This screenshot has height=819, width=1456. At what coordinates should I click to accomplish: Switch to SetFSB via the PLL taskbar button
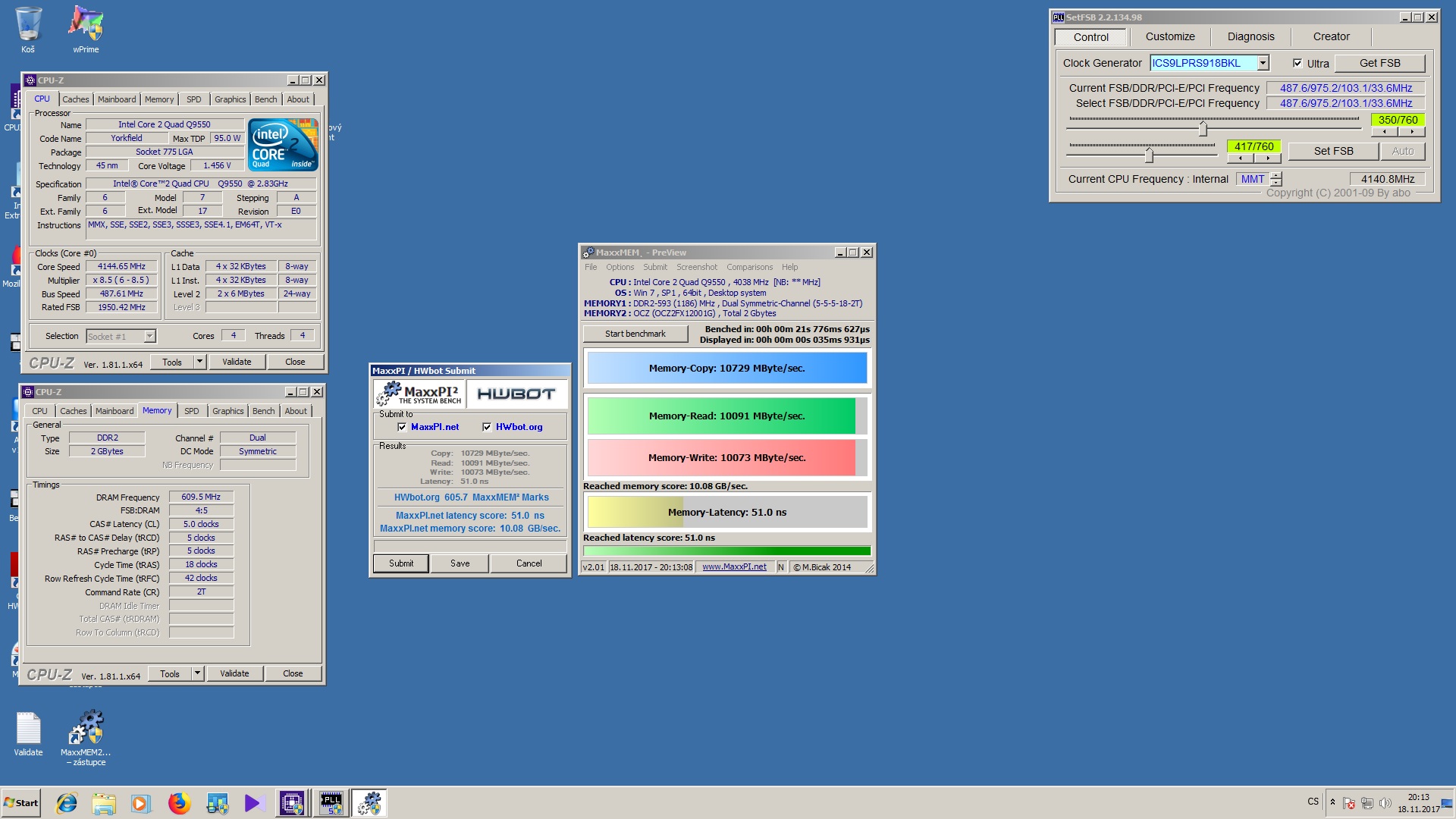tap(331, 803)
